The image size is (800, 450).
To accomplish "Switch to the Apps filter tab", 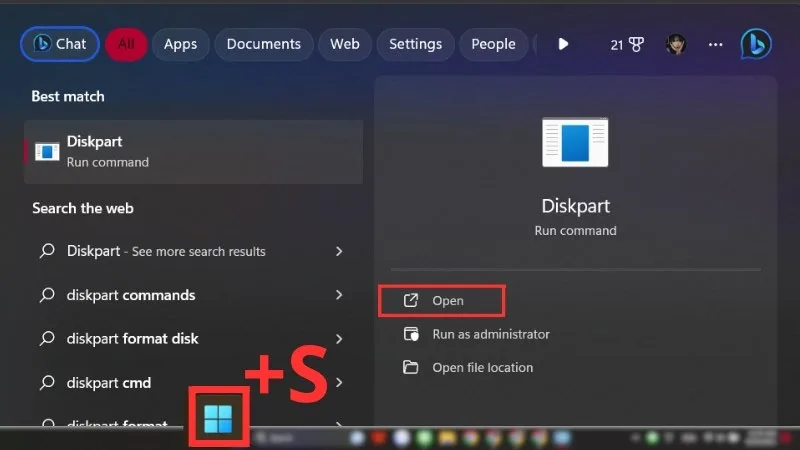I will [180, 44].
